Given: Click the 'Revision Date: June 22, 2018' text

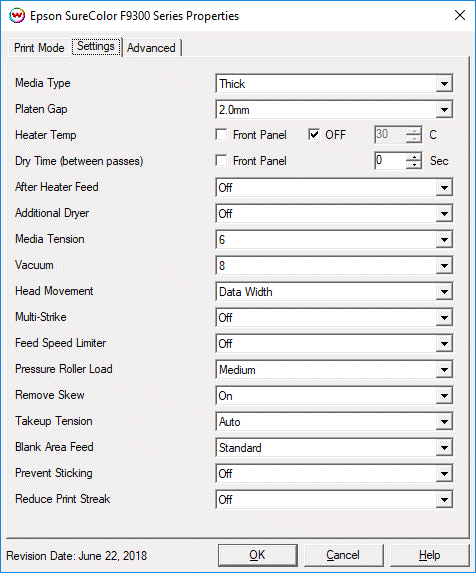Looking at the screenshot, I should (x=77, y=556).
